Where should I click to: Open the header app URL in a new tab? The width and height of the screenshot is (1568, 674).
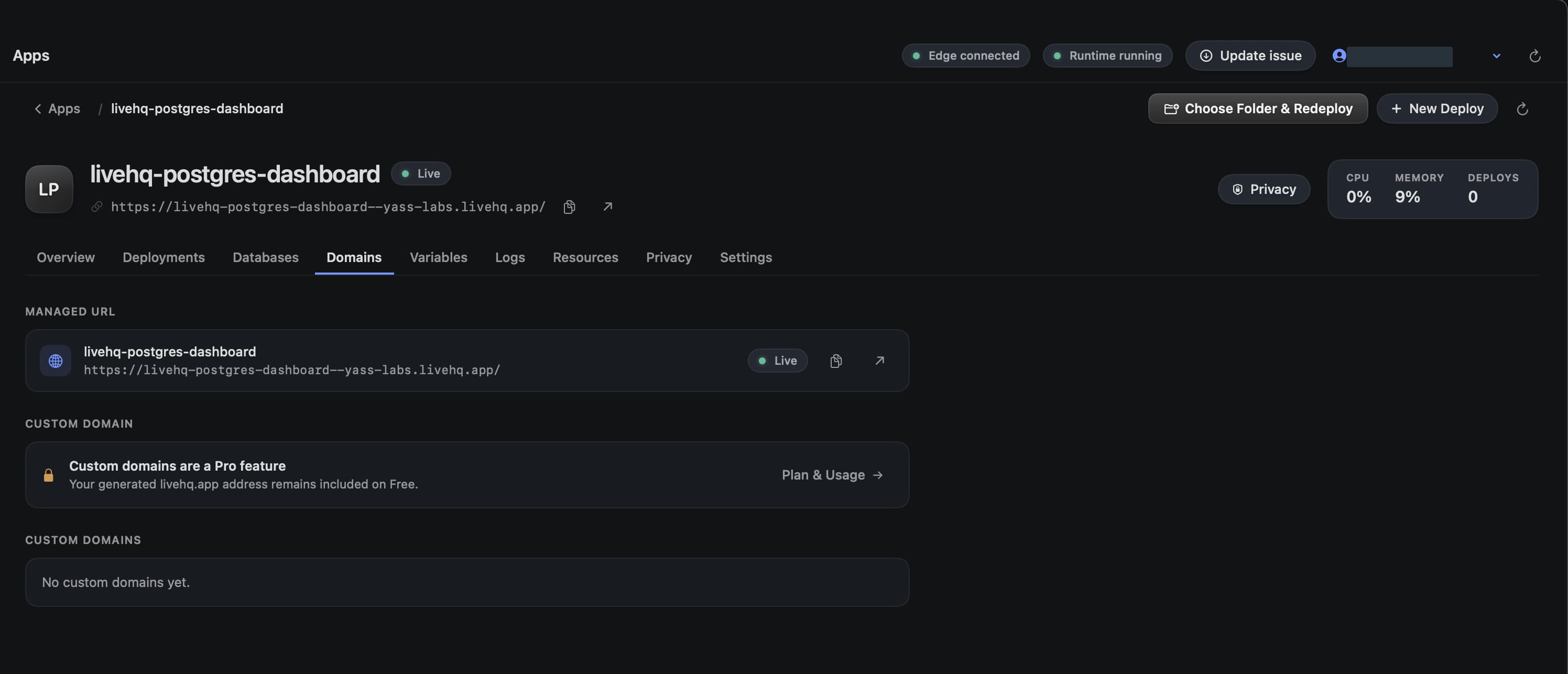[607, 207]
